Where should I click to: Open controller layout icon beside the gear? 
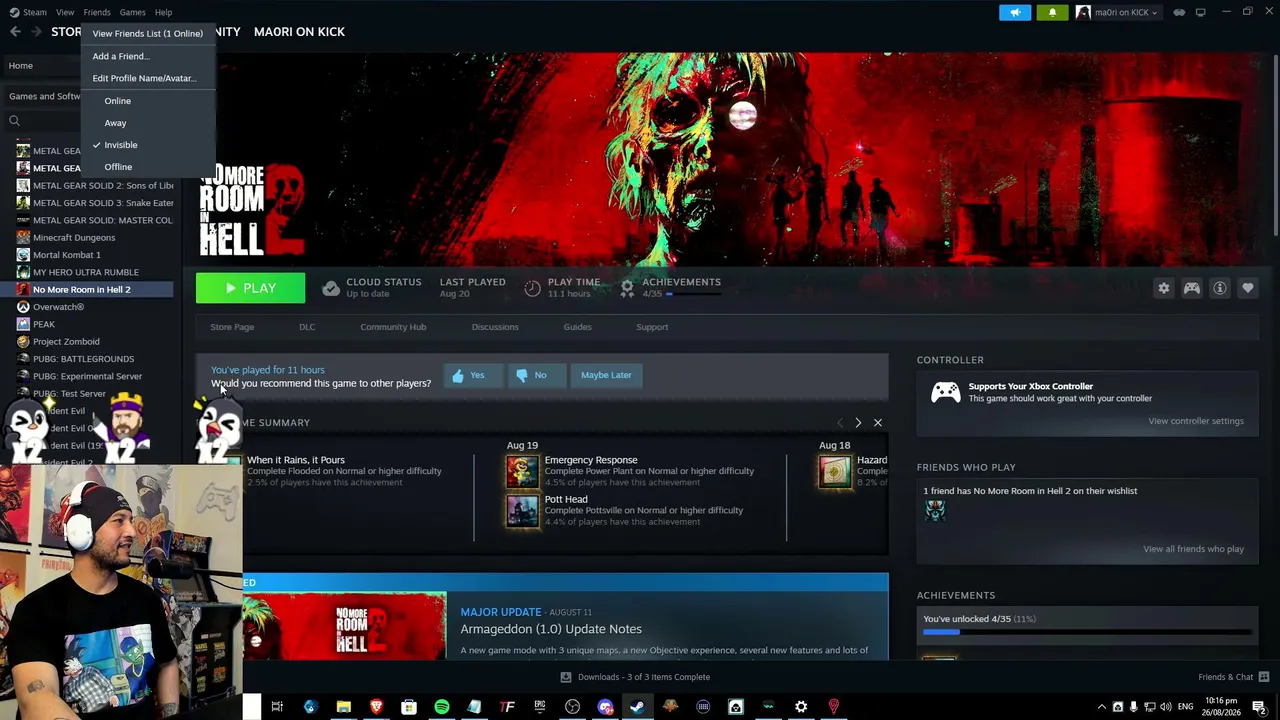tap(1191, 288)
